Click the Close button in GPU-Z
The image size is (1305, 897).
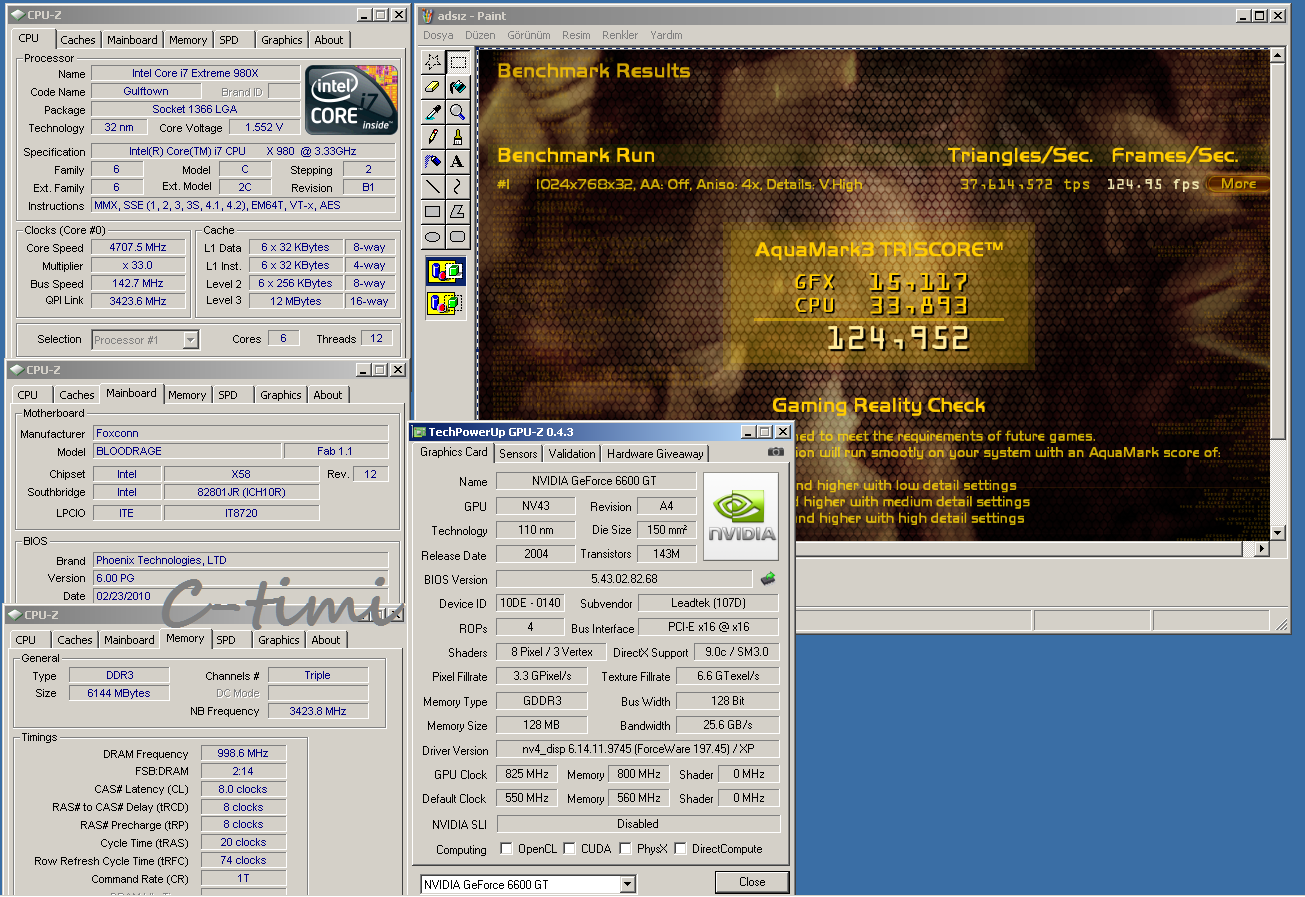[752, 882]
